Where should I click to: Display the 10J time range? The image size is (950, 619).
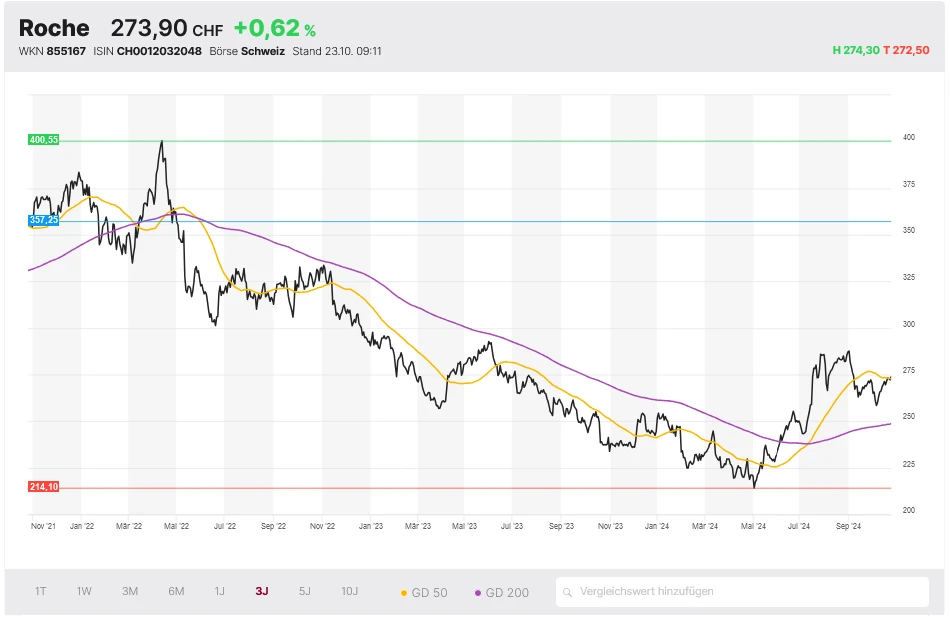pyautogui.click(x=349, y=592)
